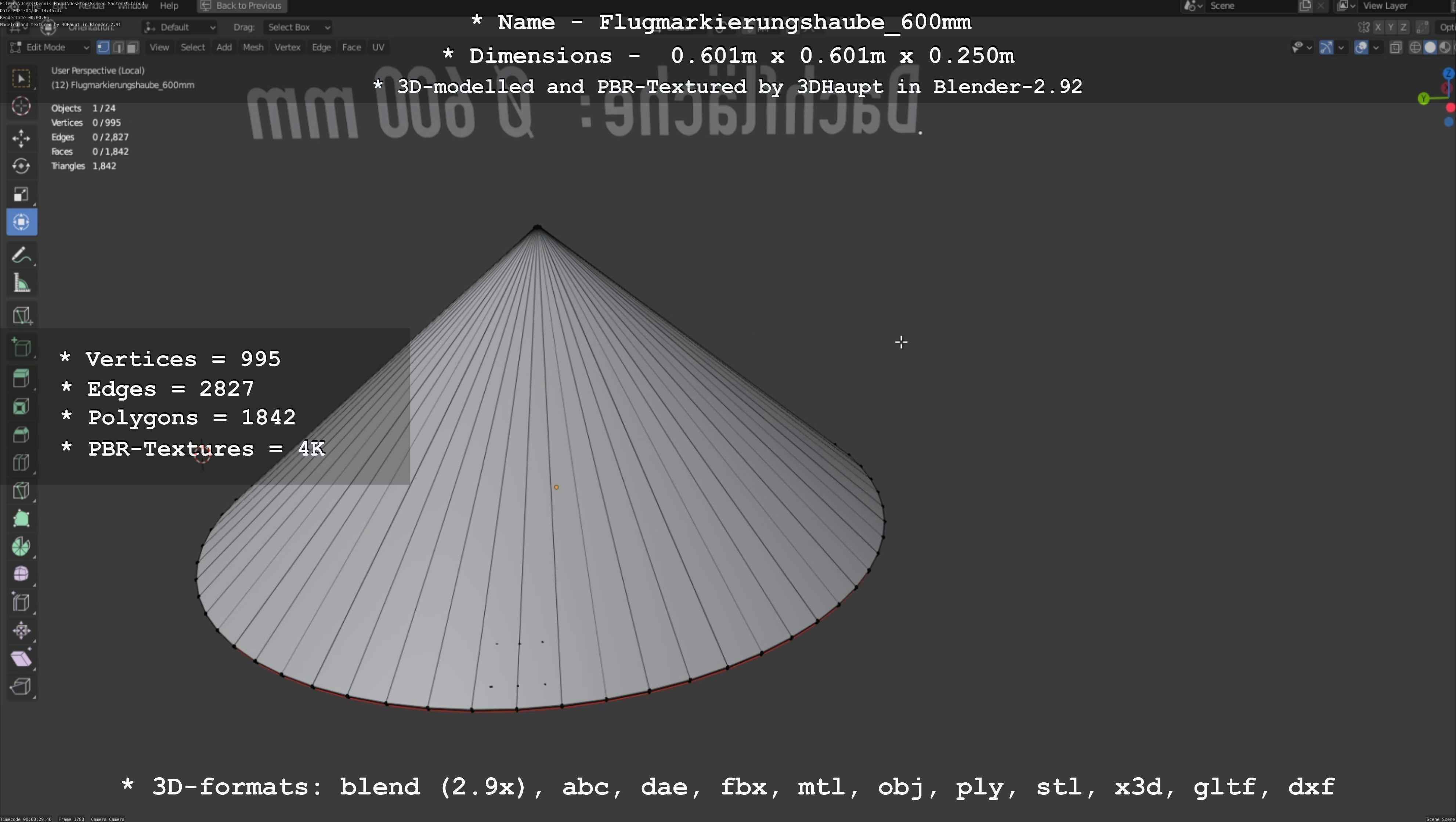Select the Select Box tool
Screen dimensions: 1456x822
click(21, 78)
